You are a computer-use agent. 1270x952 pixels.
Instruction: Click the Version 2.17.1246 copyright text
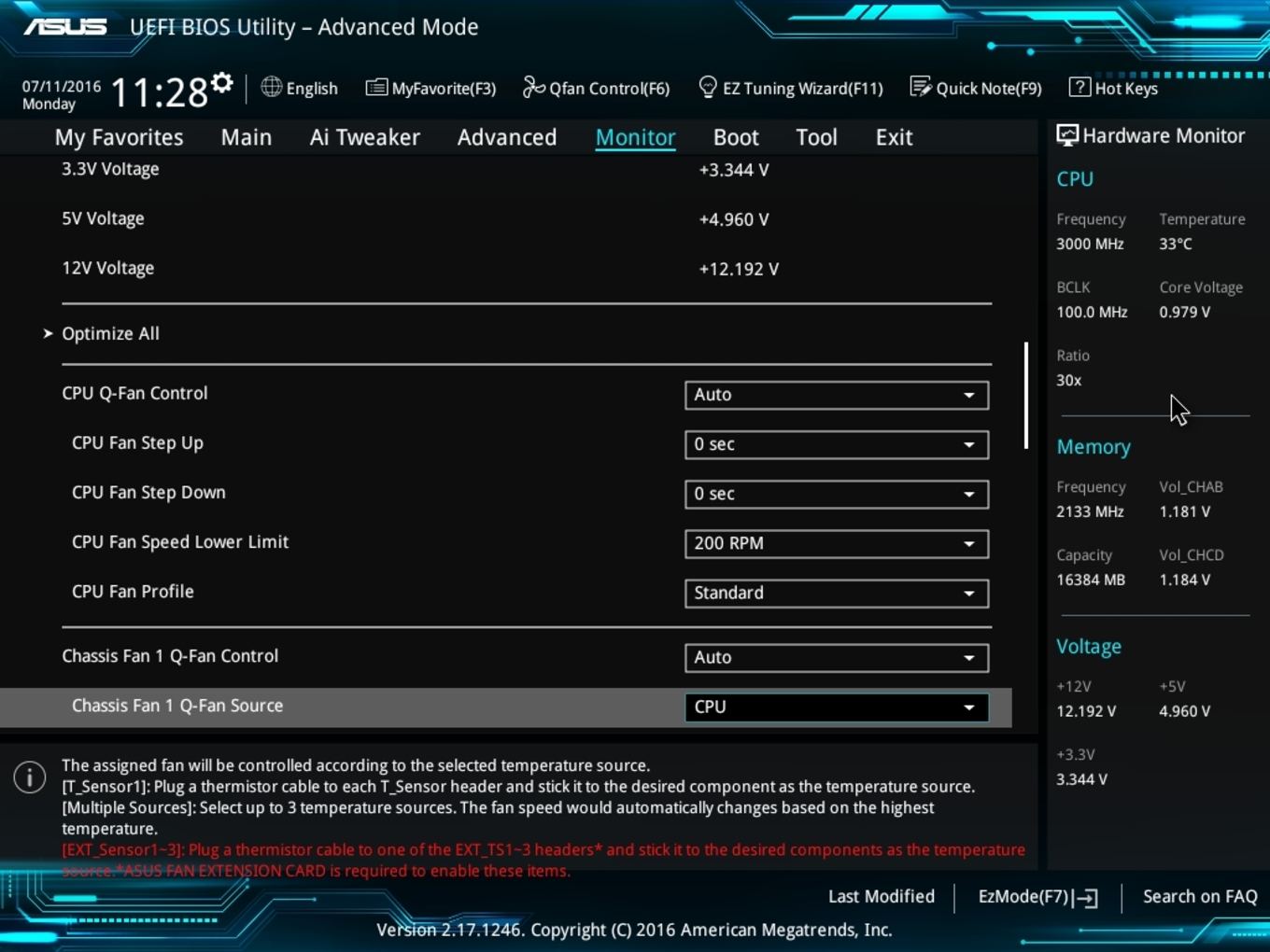coord(634,930)
